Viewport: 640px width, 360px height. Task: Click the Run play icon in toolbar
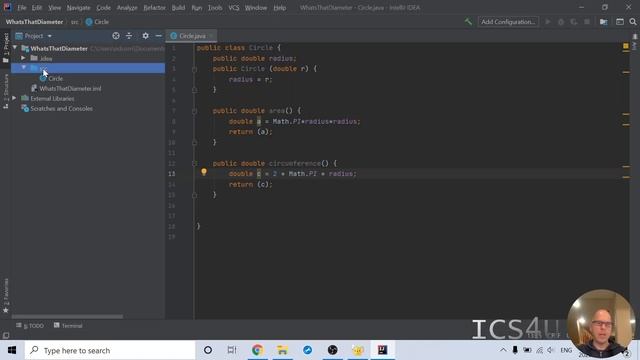[x=548, y=22]
